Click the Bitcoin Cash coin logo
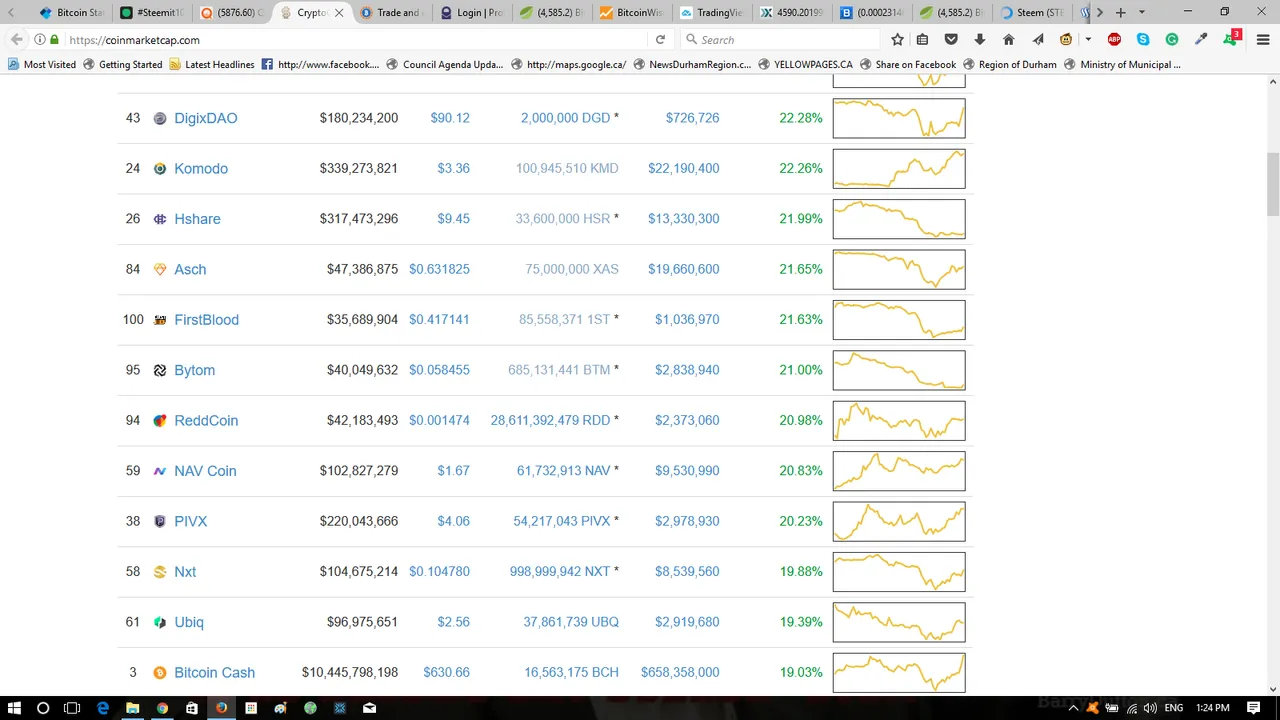 (x=160, y=672)
